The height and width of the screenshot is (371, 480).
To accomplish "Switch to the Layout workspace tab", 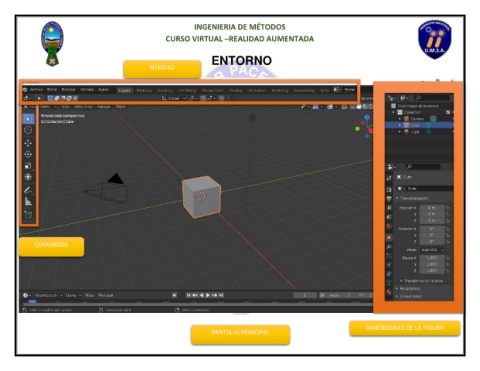I will (125, 90).
